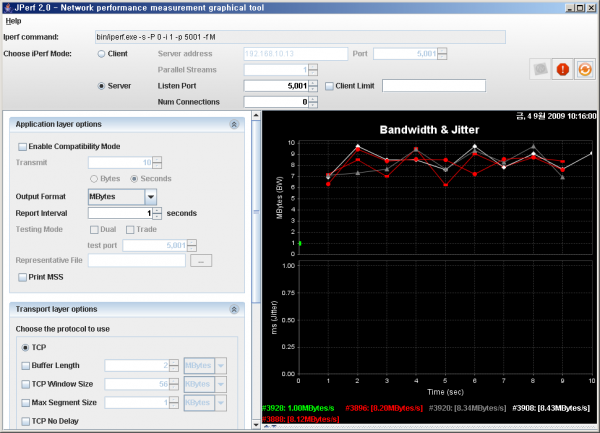Enable the Max Segment Size option
The width and height of the screenshot is (600, 433).
25,402
